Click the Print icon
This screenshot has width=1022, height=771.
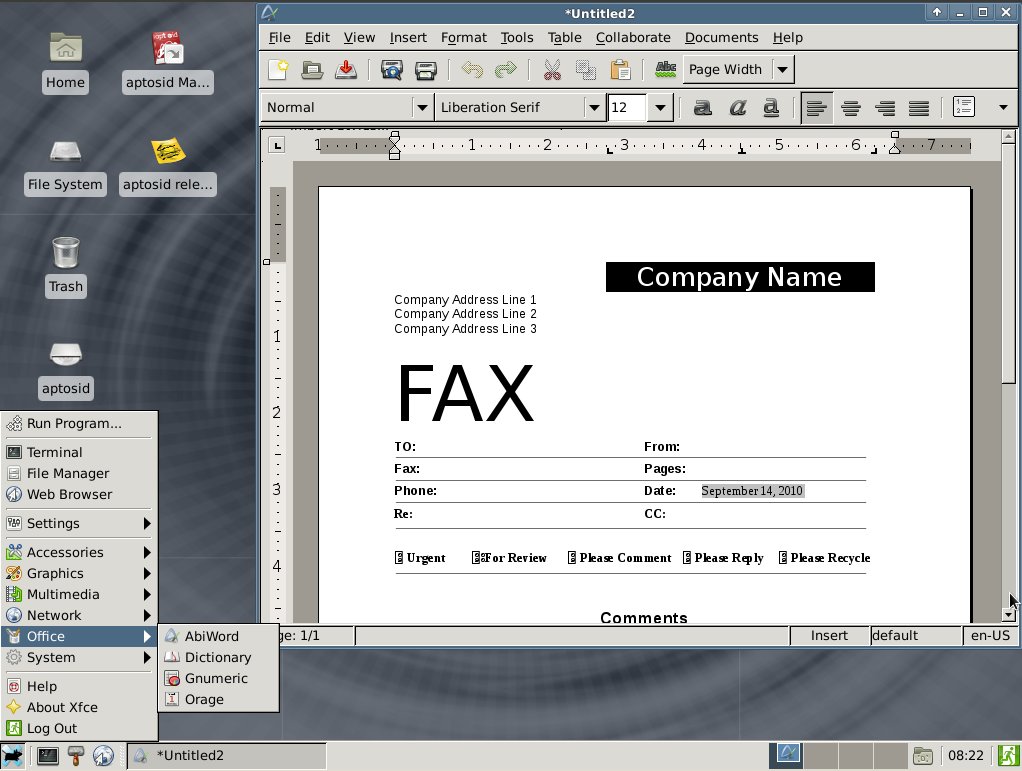click(426, 69)
